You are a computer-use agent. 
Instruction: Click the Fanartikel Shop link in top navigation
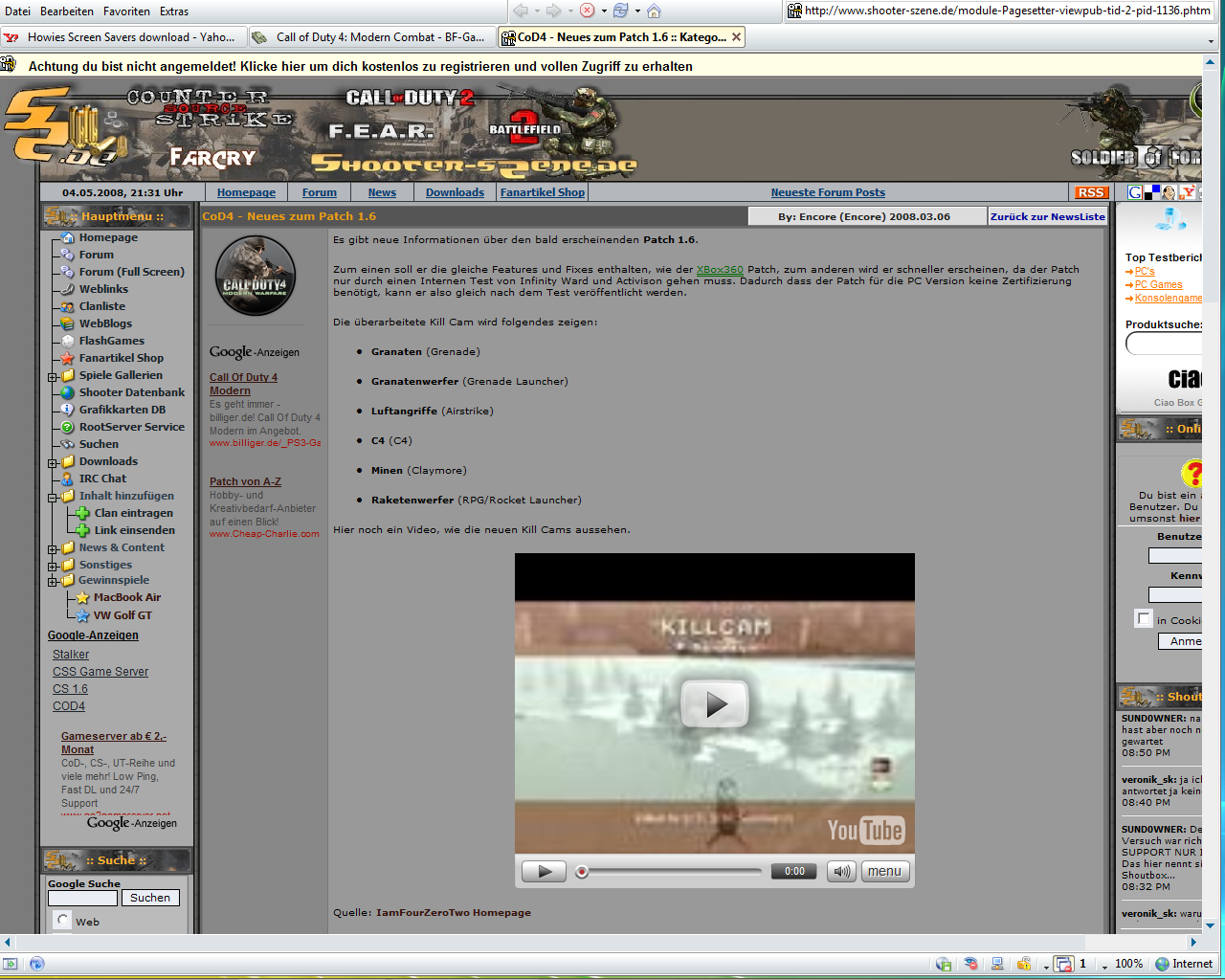click(x=543, y=192)
